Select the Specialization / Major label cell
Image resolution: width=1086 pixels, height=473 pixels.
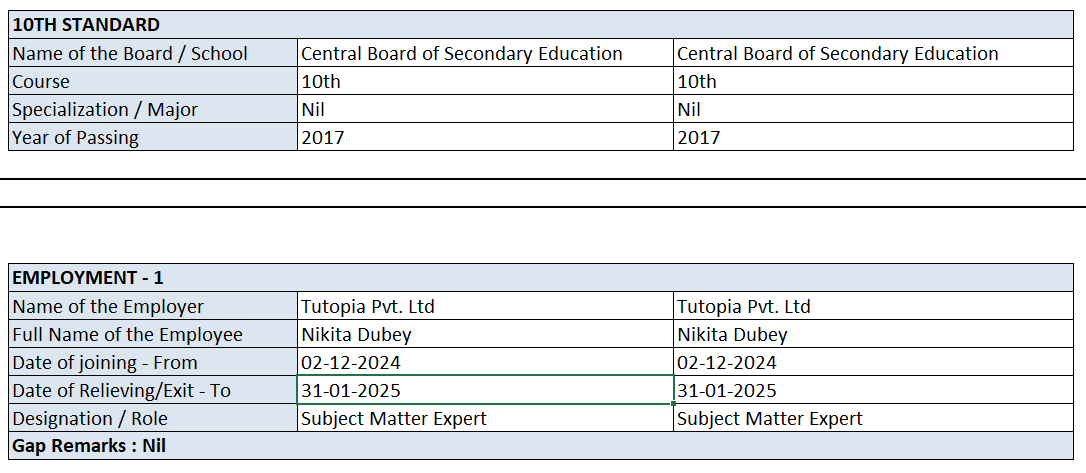coord(106,110)
